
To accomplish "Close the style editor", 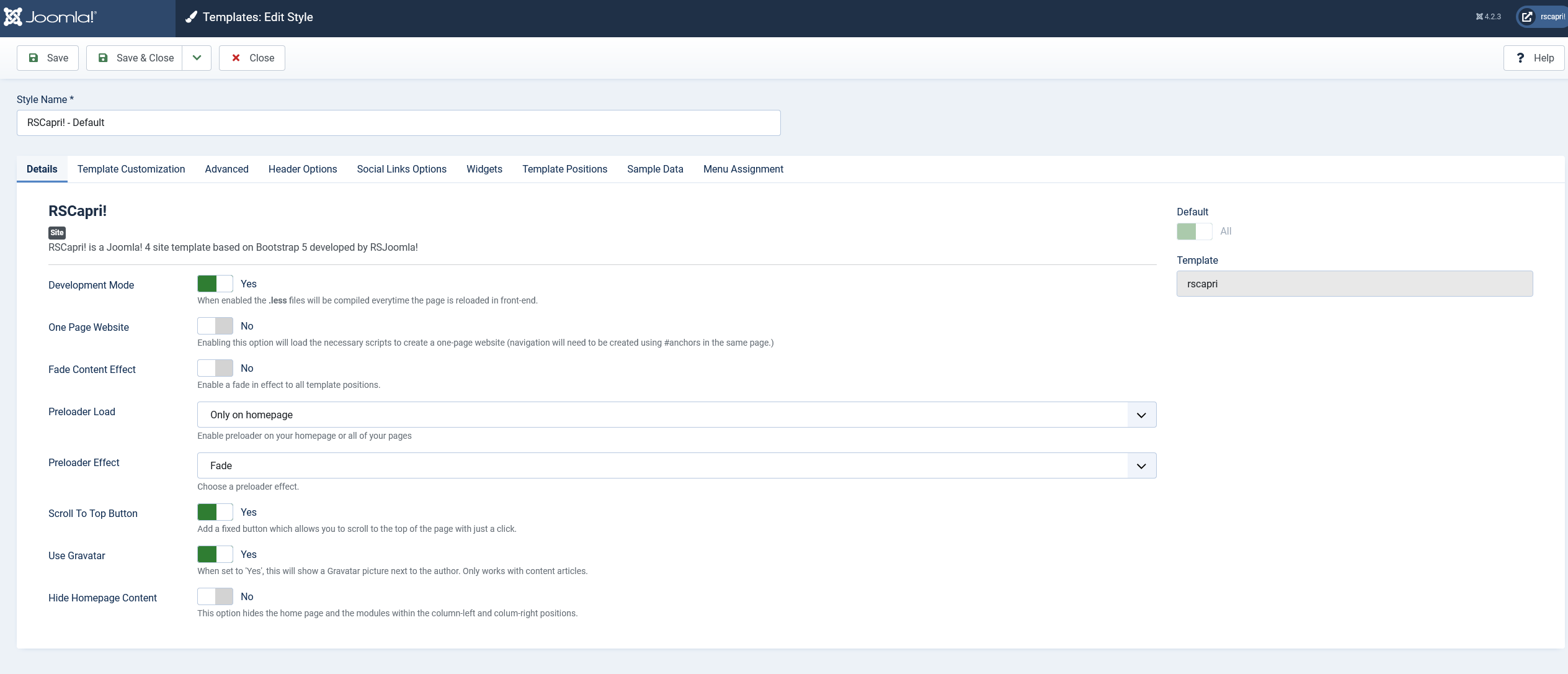I will point(252,58).
